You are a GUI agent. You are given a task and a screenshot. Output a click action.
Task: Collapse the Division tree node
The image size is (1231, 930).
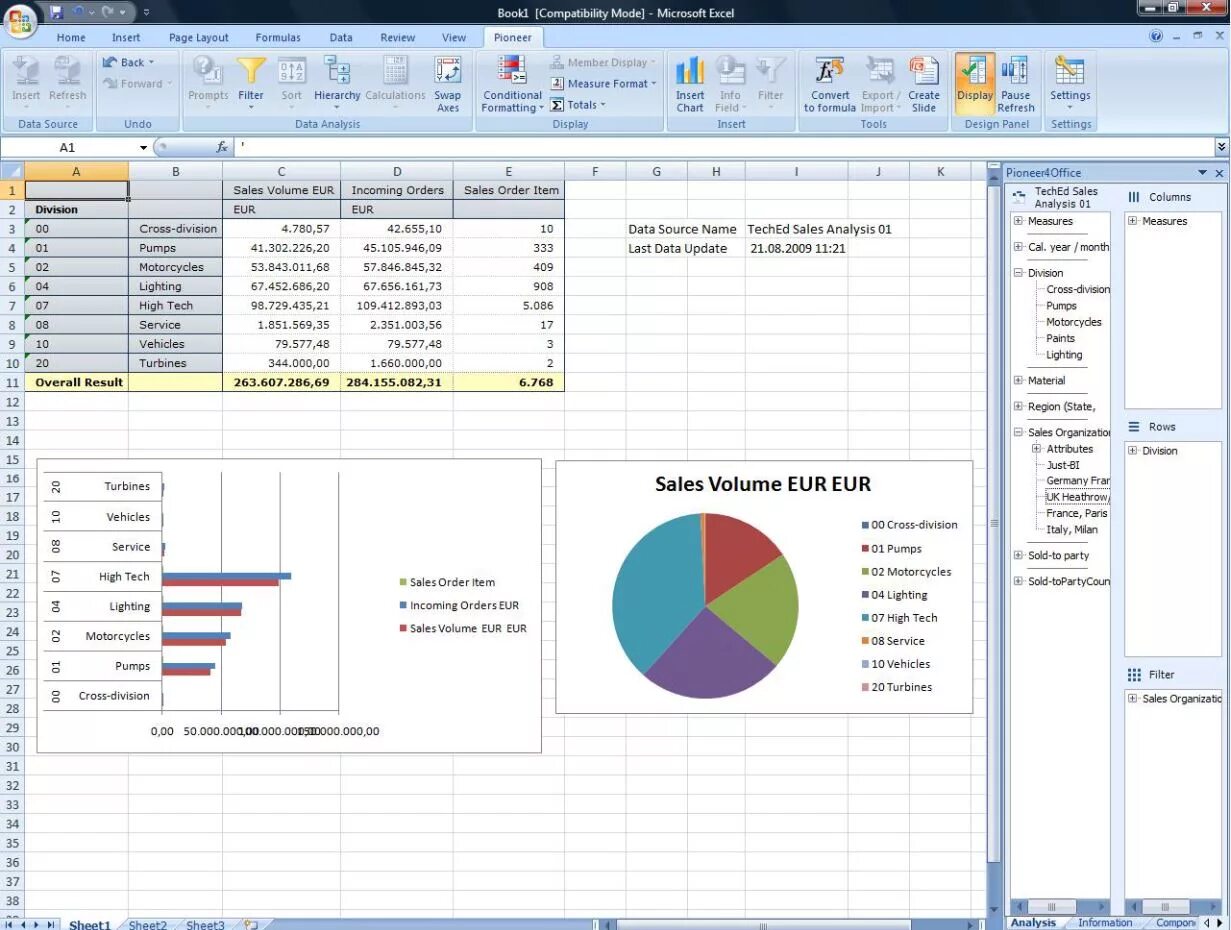(x=1018, y=273)
